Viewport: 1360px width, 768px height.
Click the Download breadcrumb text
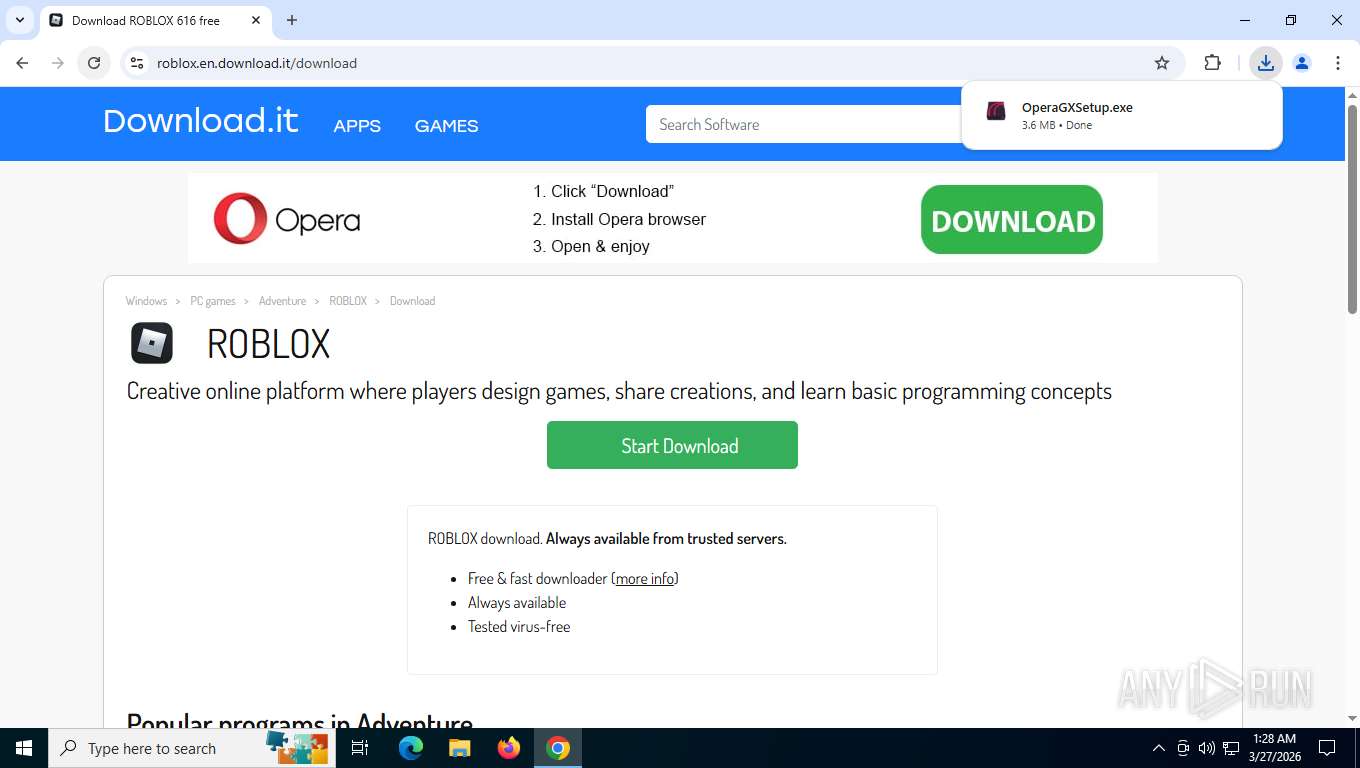coord(412,301)
